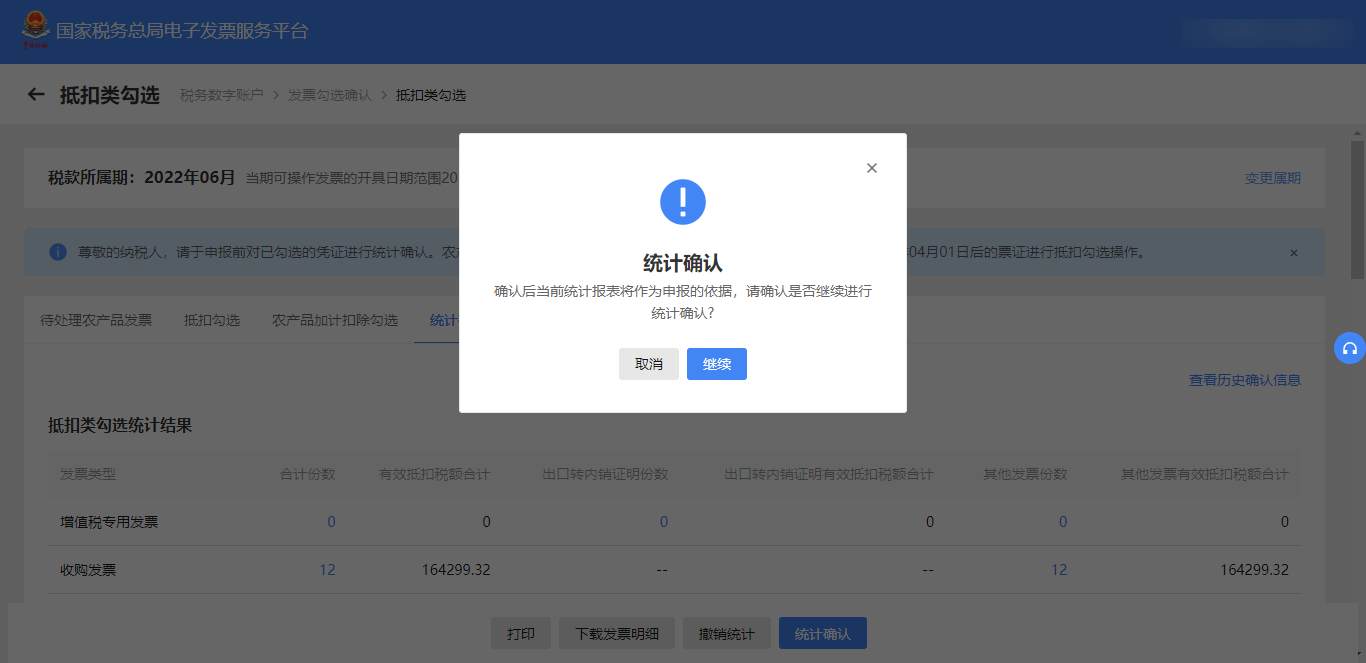Open 变更属期 link
The width and height of the screenshot is (1366, 663).
(x=1272, y=178)
